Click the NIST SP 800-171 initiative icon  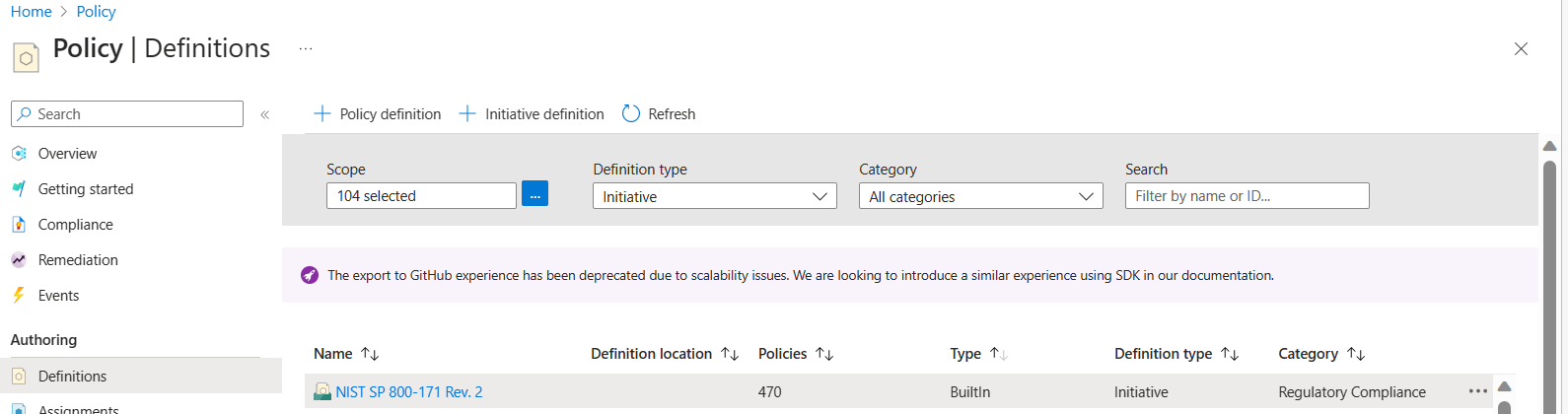coord(322,392)
